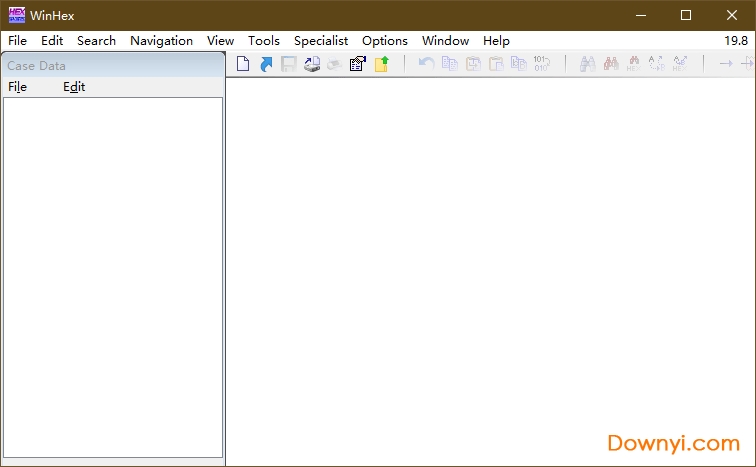Open the disk drive icon in toolbar
Image resolution: width=756 pixels, height=467 pixels.
point(312,64)
